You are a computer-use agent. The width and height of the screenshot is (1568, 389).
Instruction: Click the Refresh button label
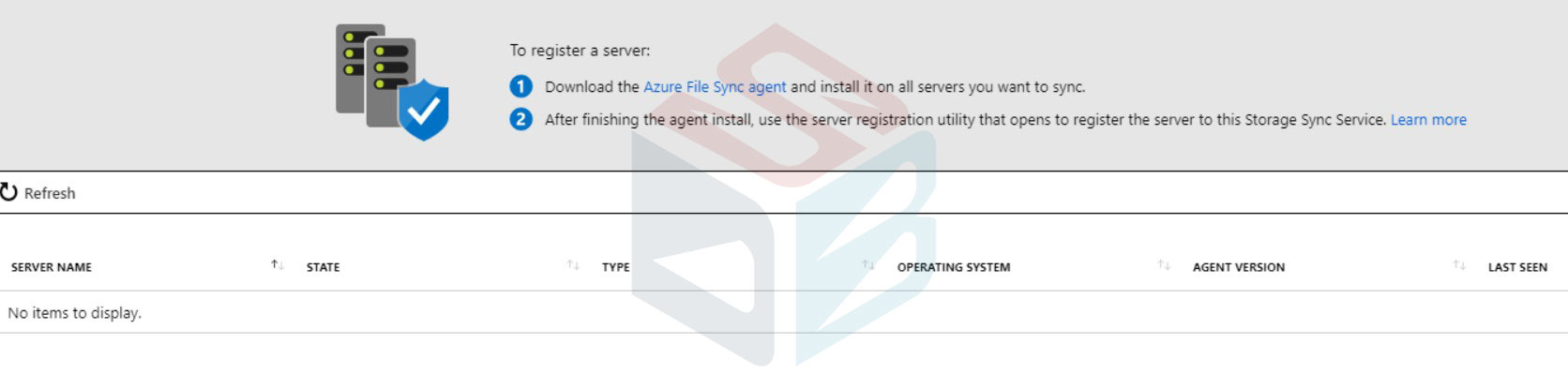point(50,193)
